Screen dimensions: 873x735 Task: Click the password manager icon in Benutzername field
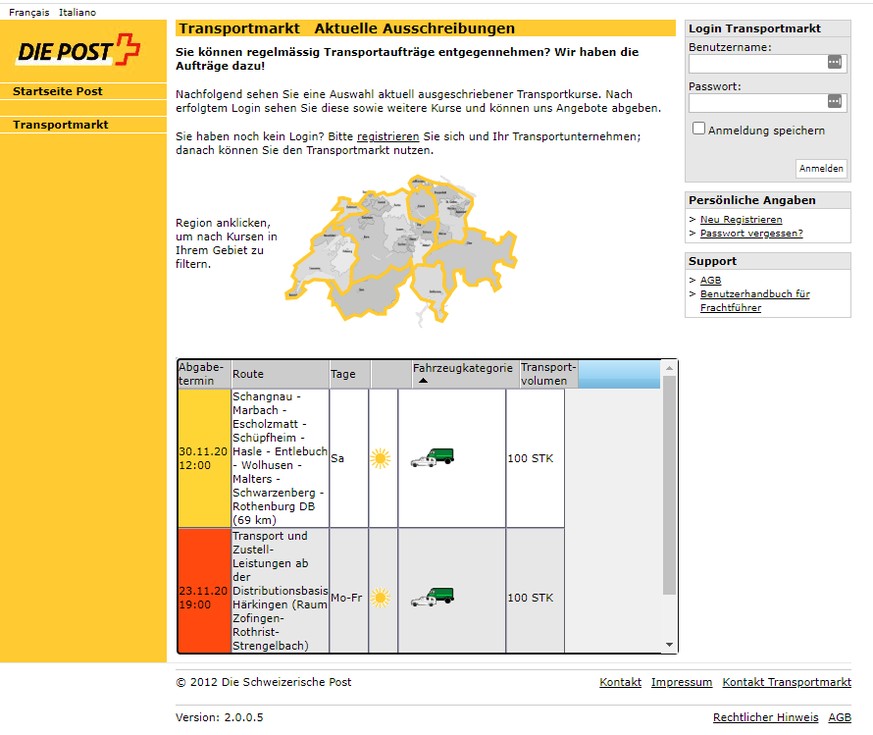pyautogui.click(x=834, y=62)
